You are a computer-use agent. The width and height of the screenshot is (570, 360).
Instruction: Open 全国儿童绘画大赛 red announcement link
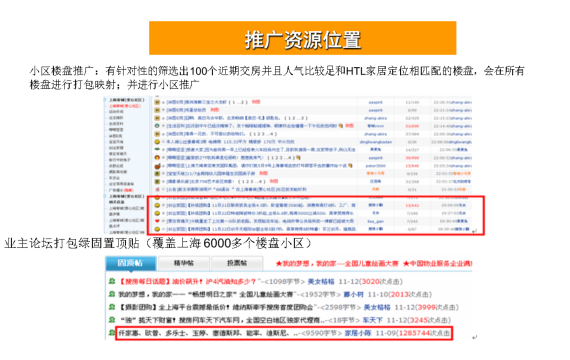click(337, 263)
